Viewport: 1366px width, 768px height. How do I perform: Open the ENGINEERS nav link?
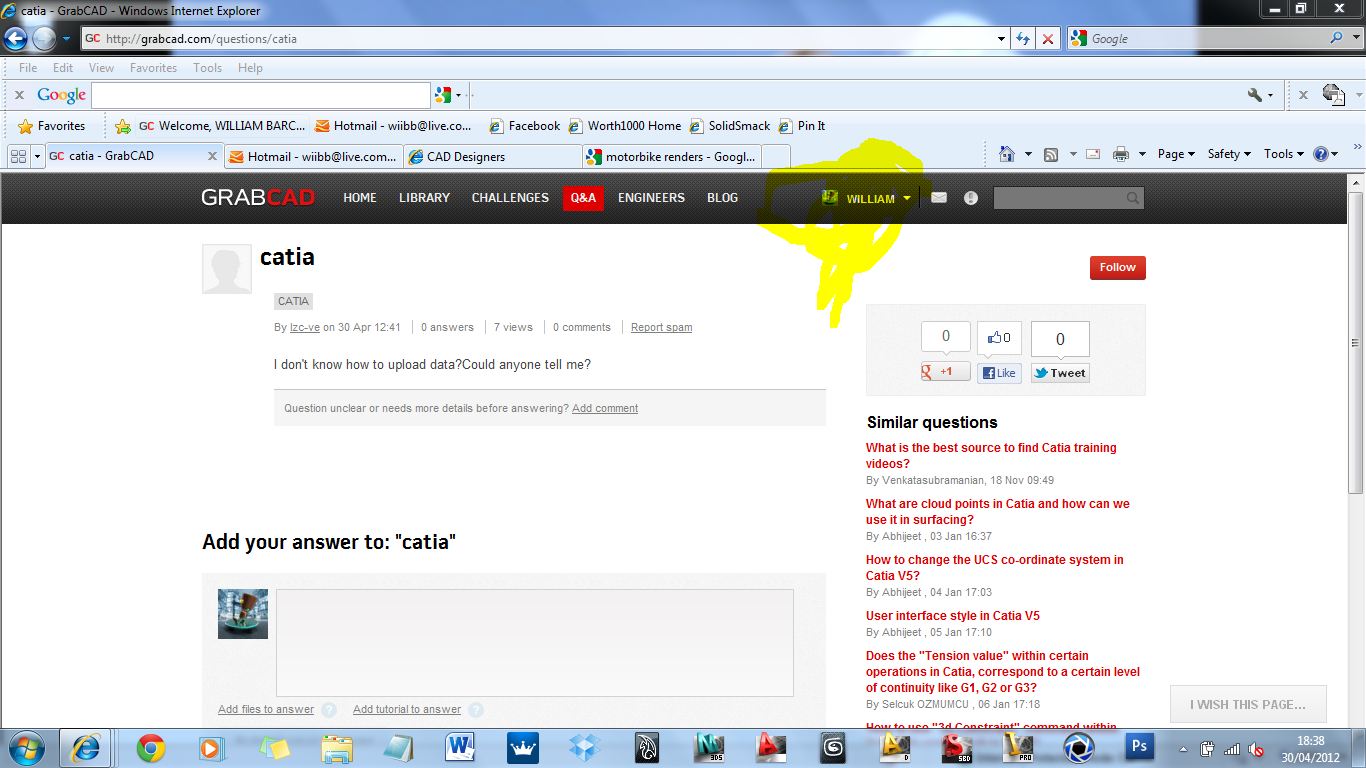[651, 198]
